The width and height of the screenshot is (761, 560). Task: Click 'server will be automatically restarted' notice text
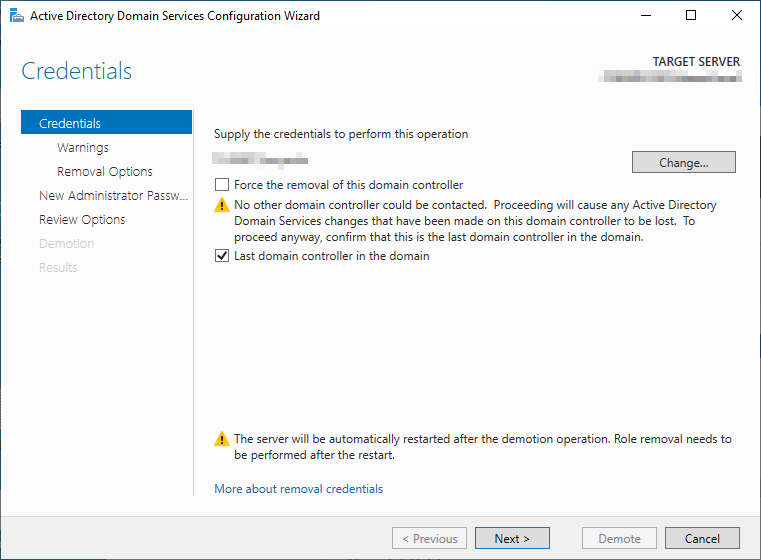(x=482, y=446)
